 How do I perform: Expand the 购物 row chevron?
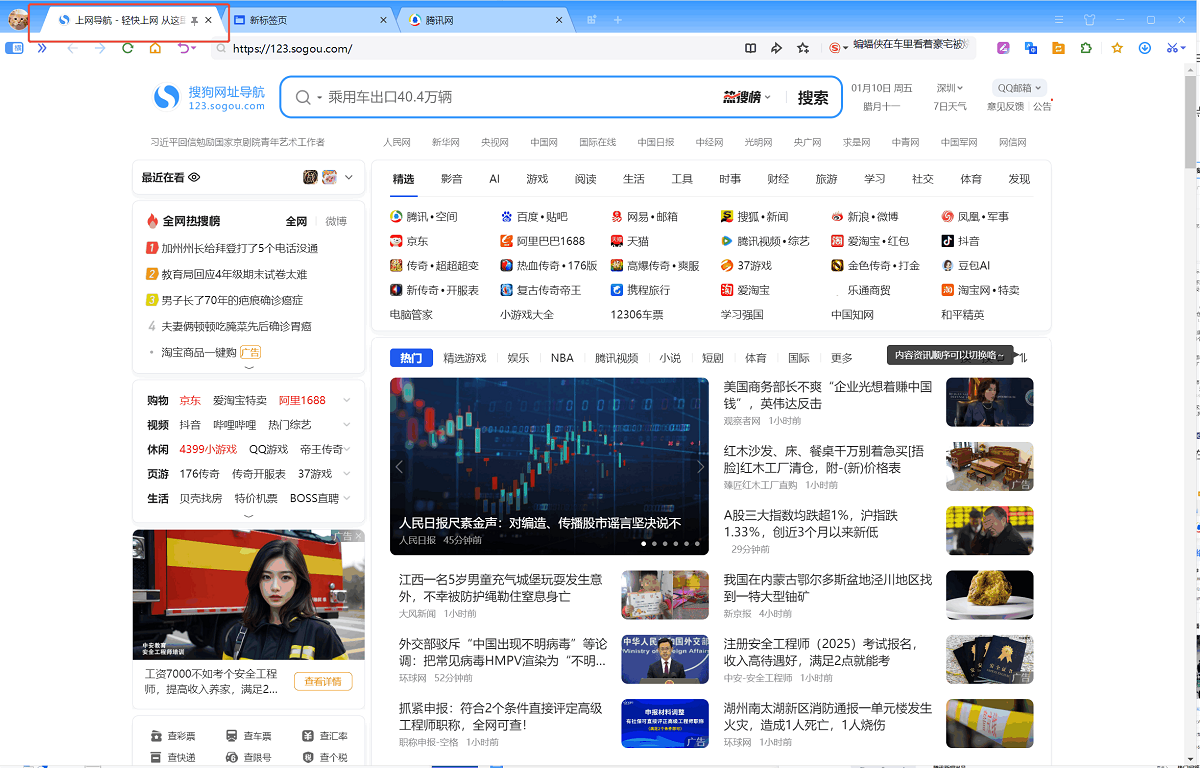pos(347,400)
